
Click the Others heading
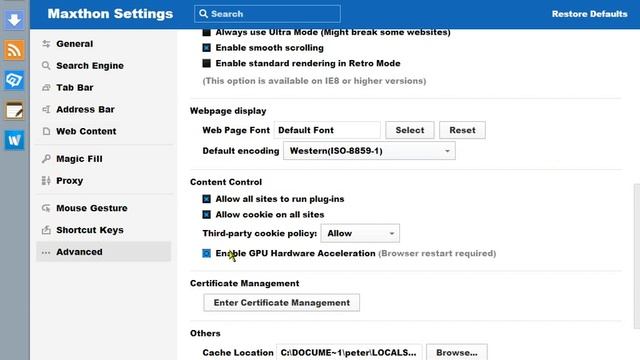tap(205, 333)
